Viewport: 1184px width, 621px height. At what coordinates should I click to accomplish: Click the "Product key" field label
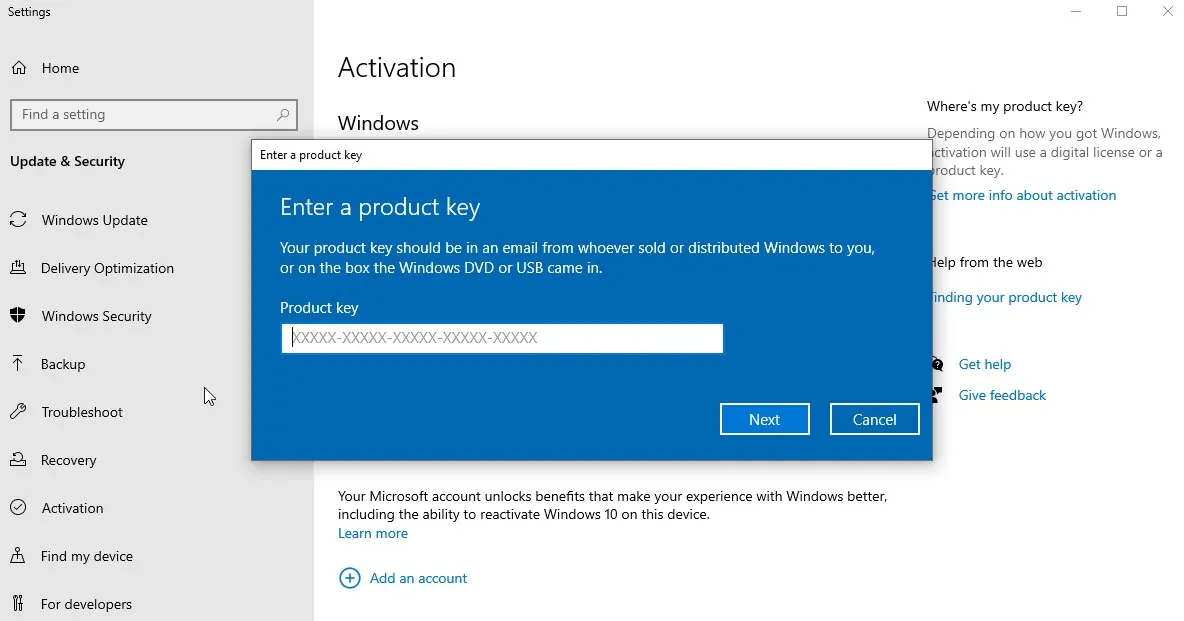pyautogui.click(x=319, y=307)
